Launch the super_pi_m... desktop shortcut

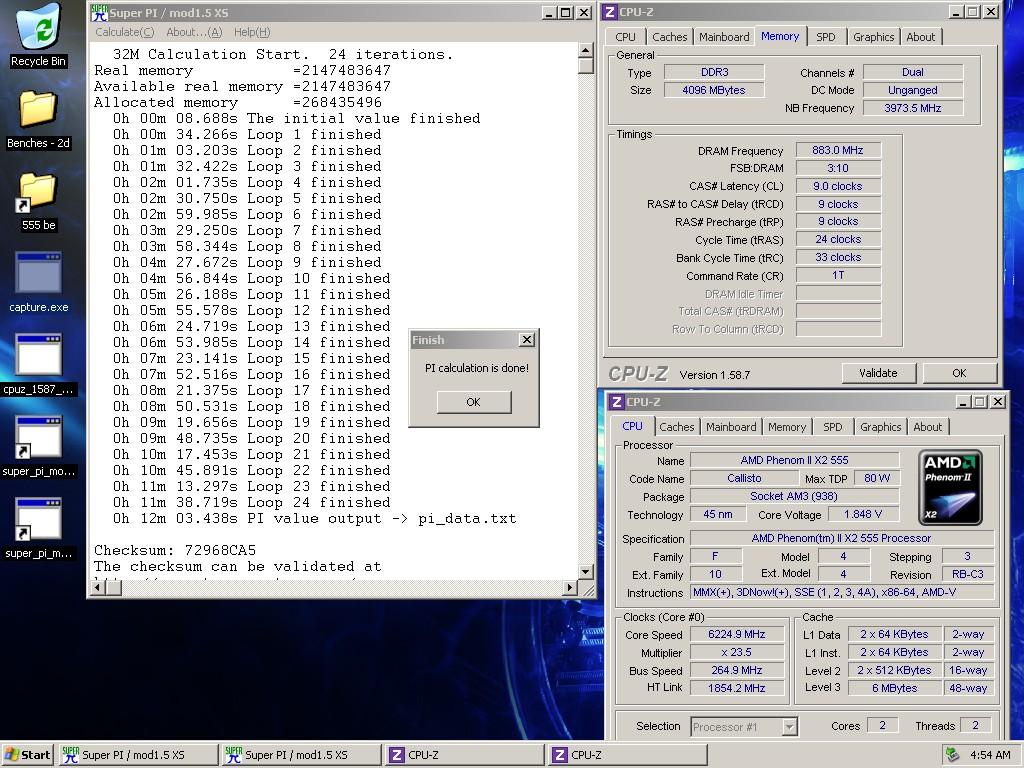point(38,529)
